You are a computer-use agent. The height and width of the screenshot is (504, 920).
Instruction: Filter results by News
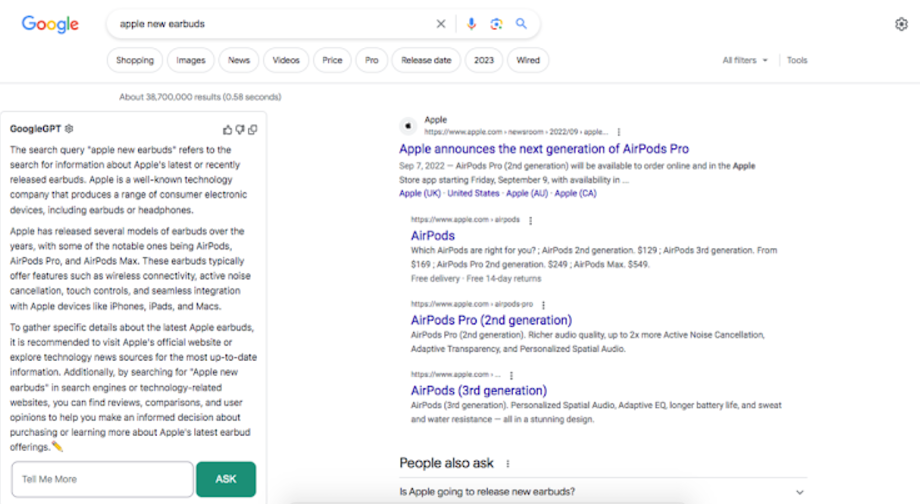click(x=239, y=60)
